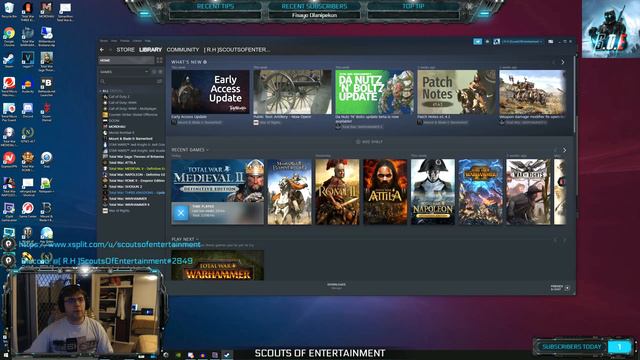Open Attila recent game cover
This screenshot has height=360, width=640.
(x=385, y=192)
